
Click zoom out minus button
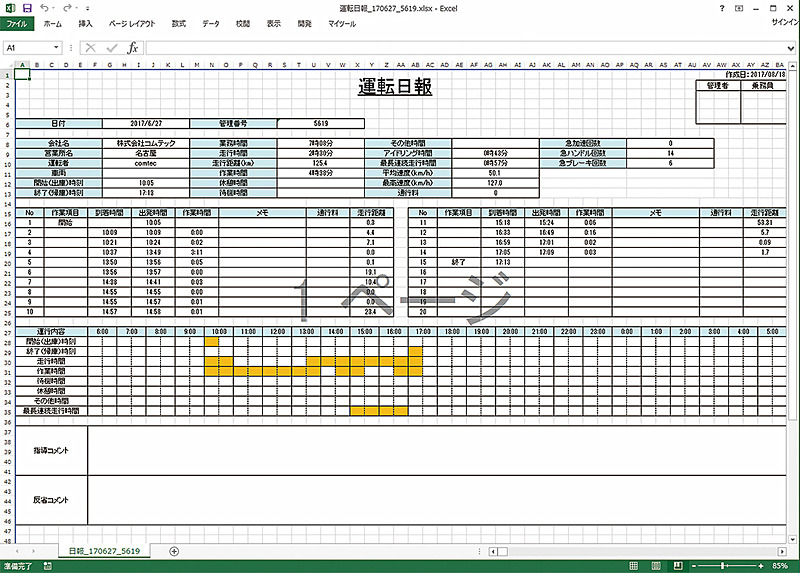pos(694,566)
